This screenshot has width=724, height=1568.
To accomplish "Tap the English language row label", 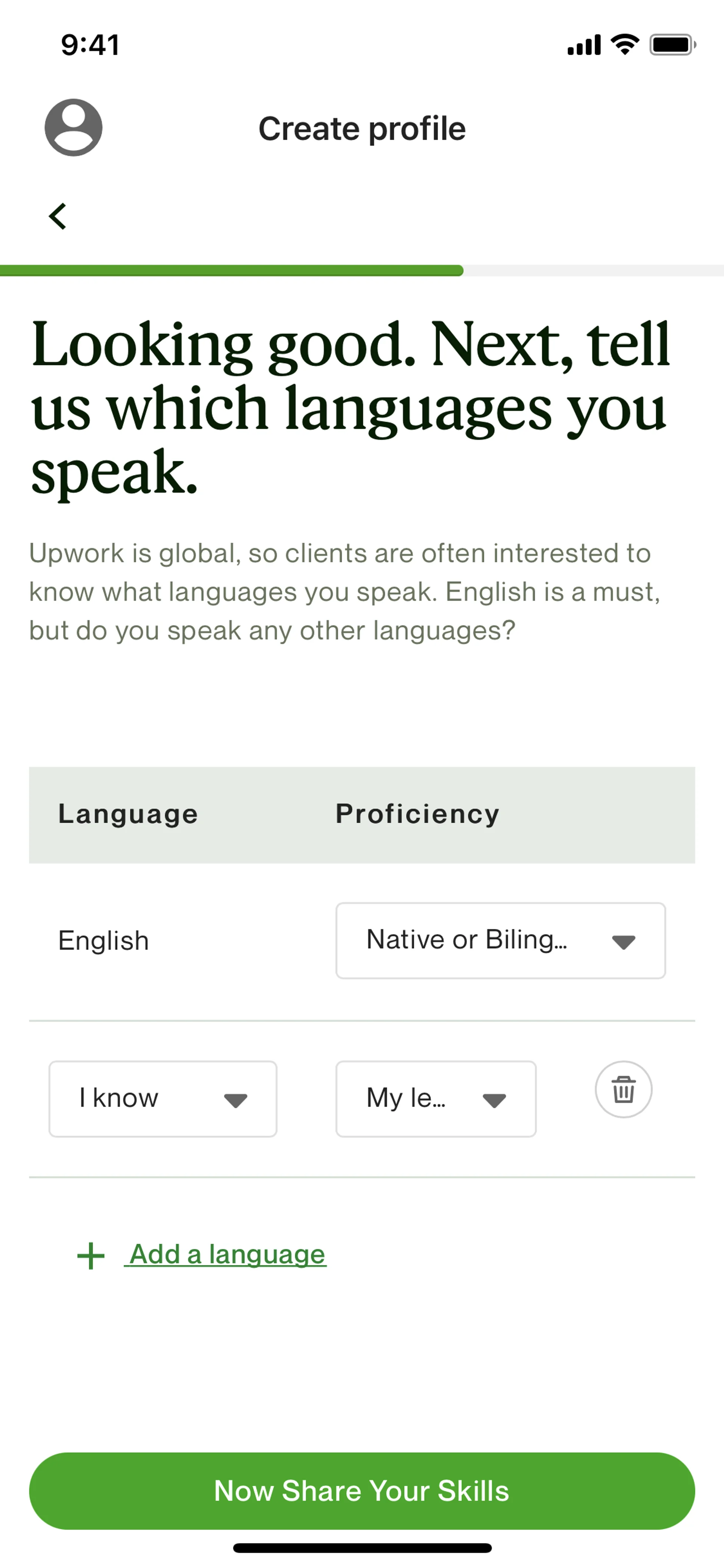I will point(103,940).
